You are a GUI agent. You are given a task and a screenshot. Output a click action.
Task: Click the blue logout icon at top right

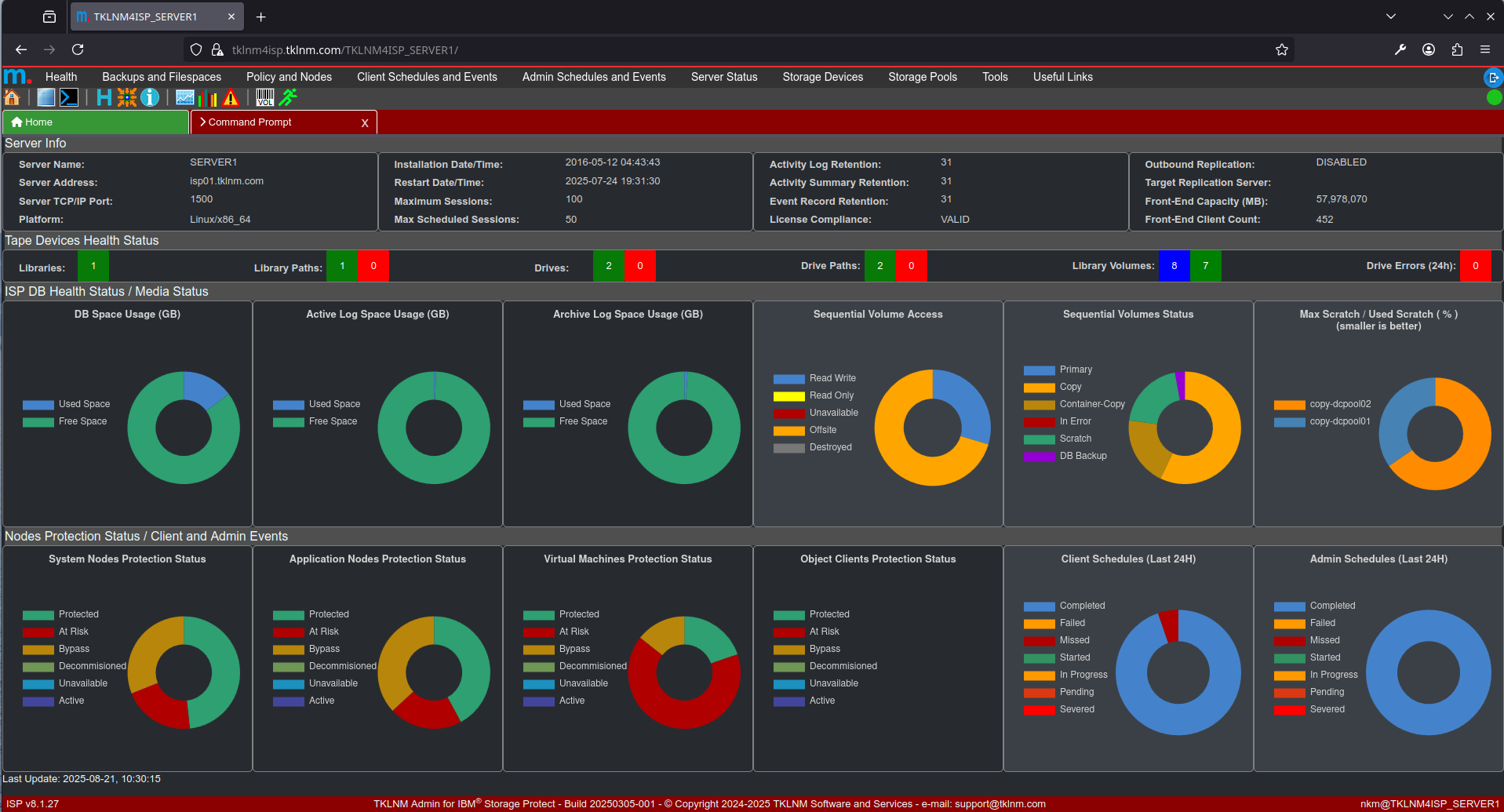[1493, 77]
